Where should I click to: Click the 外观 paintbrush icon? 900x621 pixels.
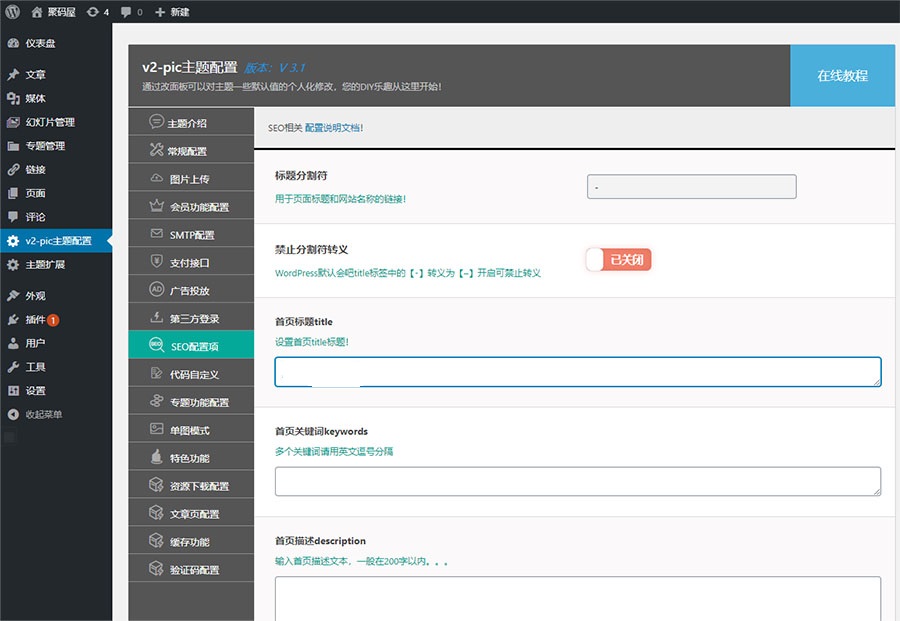13,296
